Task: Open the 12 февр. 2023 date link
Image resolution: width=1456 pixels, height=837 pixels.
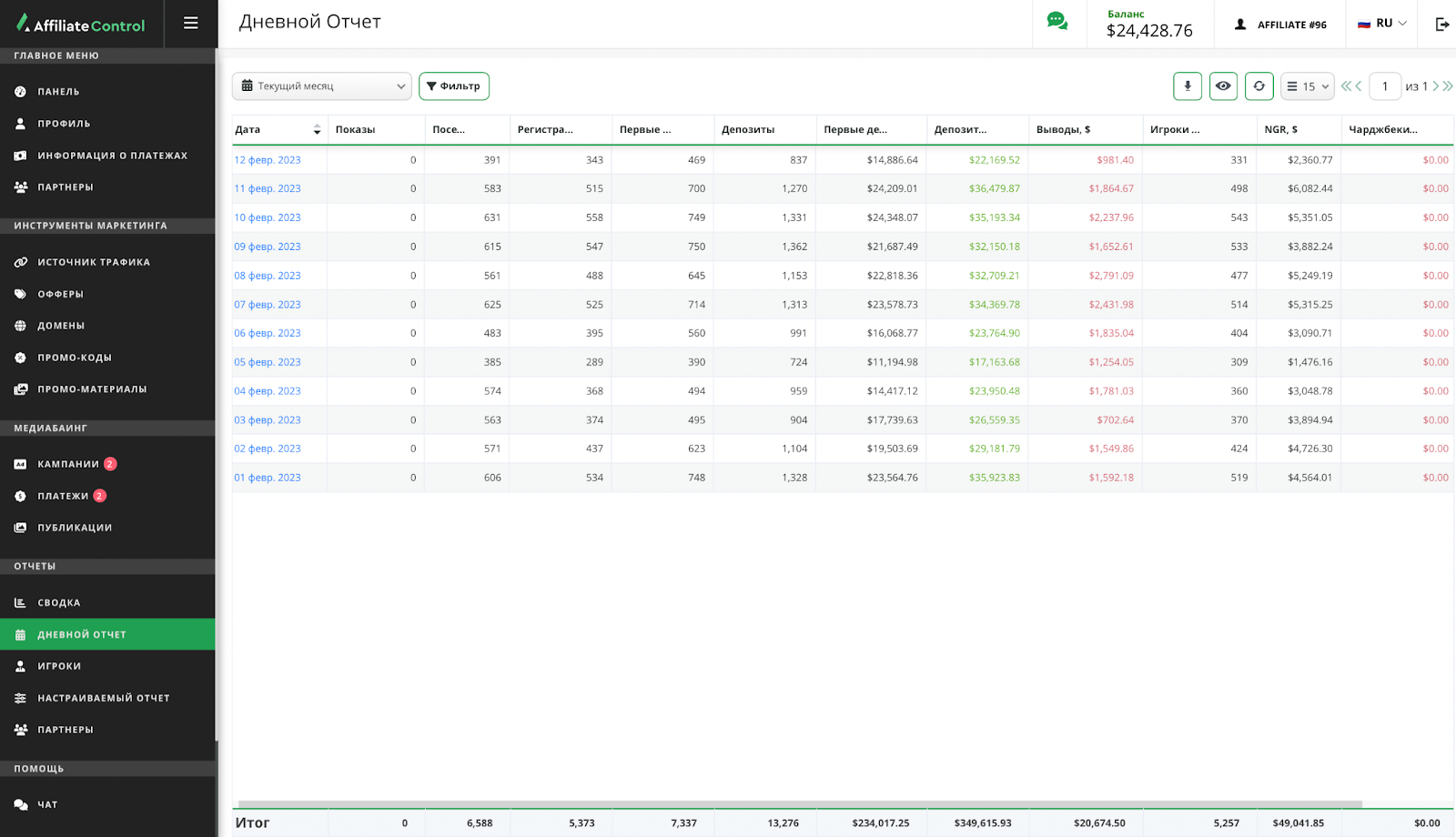Action: pyautogui.click(x=268, y=160)
